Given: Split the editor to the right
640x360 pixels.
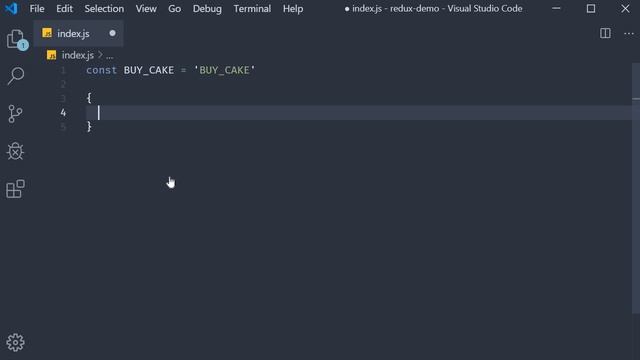Looking at the screenshot, I should coord(605,33).
